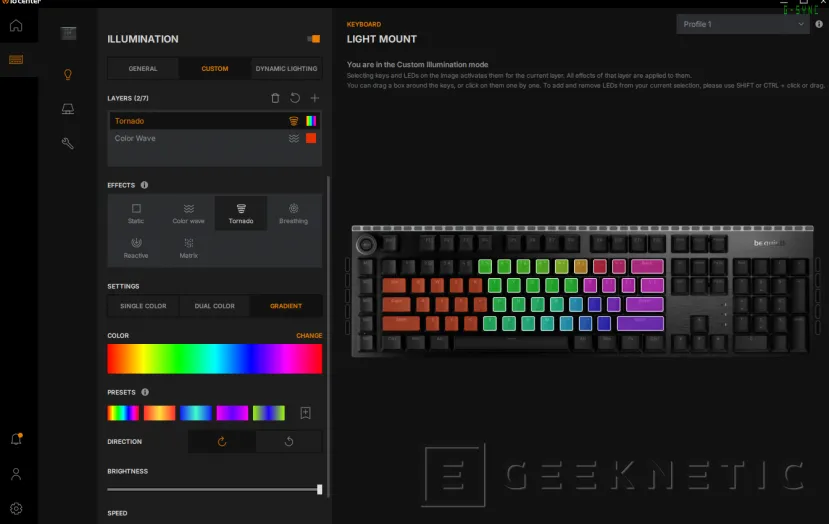Open the Home page icon in sidebar
829x524 pixels.
click(16, 25)
